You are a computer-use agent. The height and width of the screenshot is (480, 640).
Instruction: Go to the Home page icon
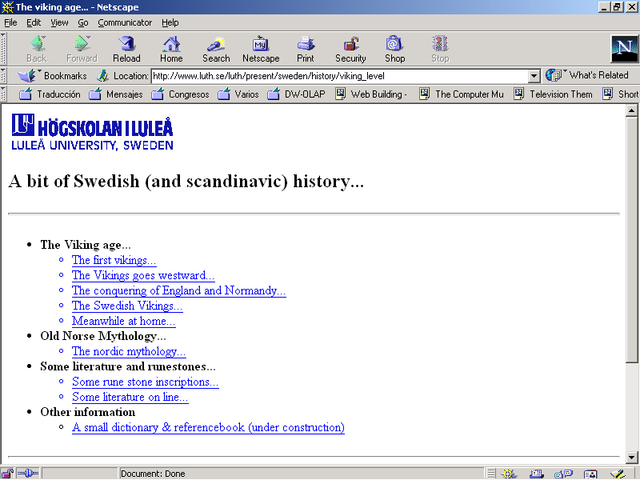[171, 49]
